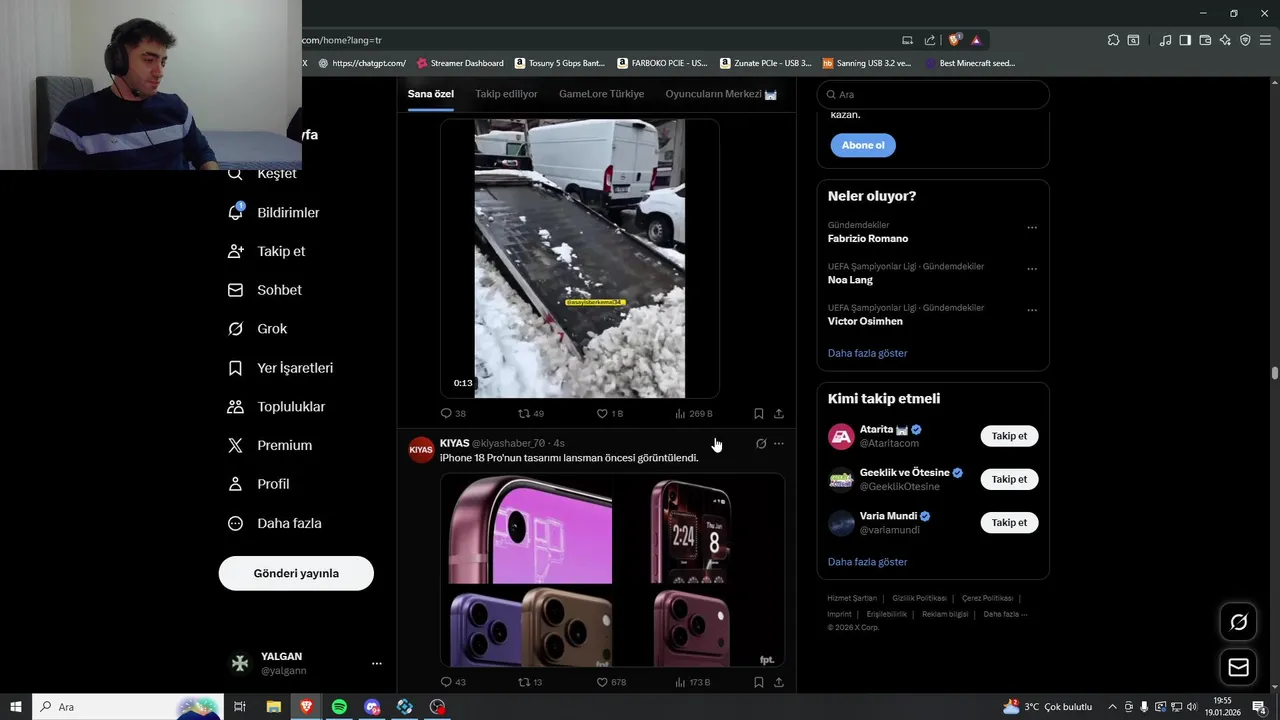1280x720 pixels.
Task: Play the snowy ramp video
Action: [x=580, y=259]
